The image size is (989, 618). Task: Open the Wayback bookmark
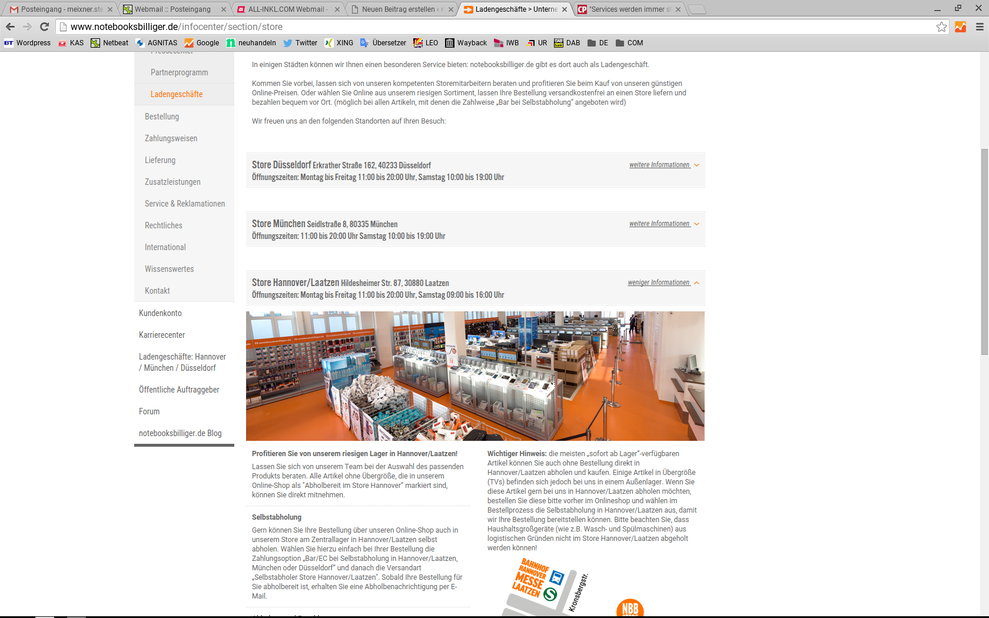(x=466, y=43)
